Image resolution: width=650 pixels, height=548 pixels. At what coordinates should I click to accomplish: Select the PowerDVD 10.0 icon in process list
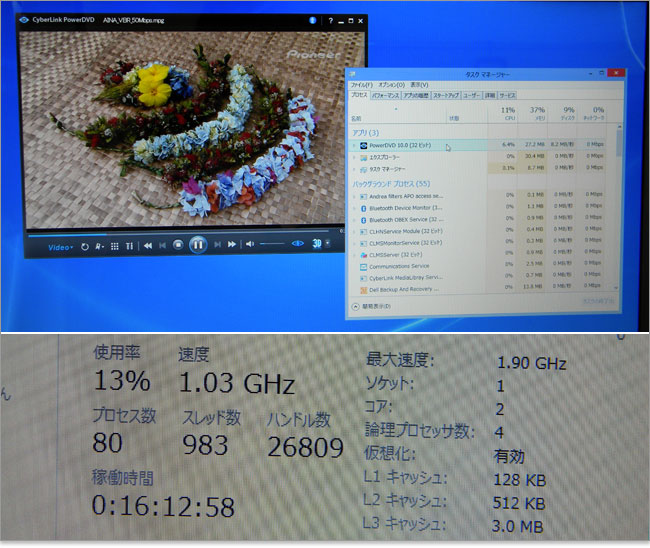[x=364, y=145]
